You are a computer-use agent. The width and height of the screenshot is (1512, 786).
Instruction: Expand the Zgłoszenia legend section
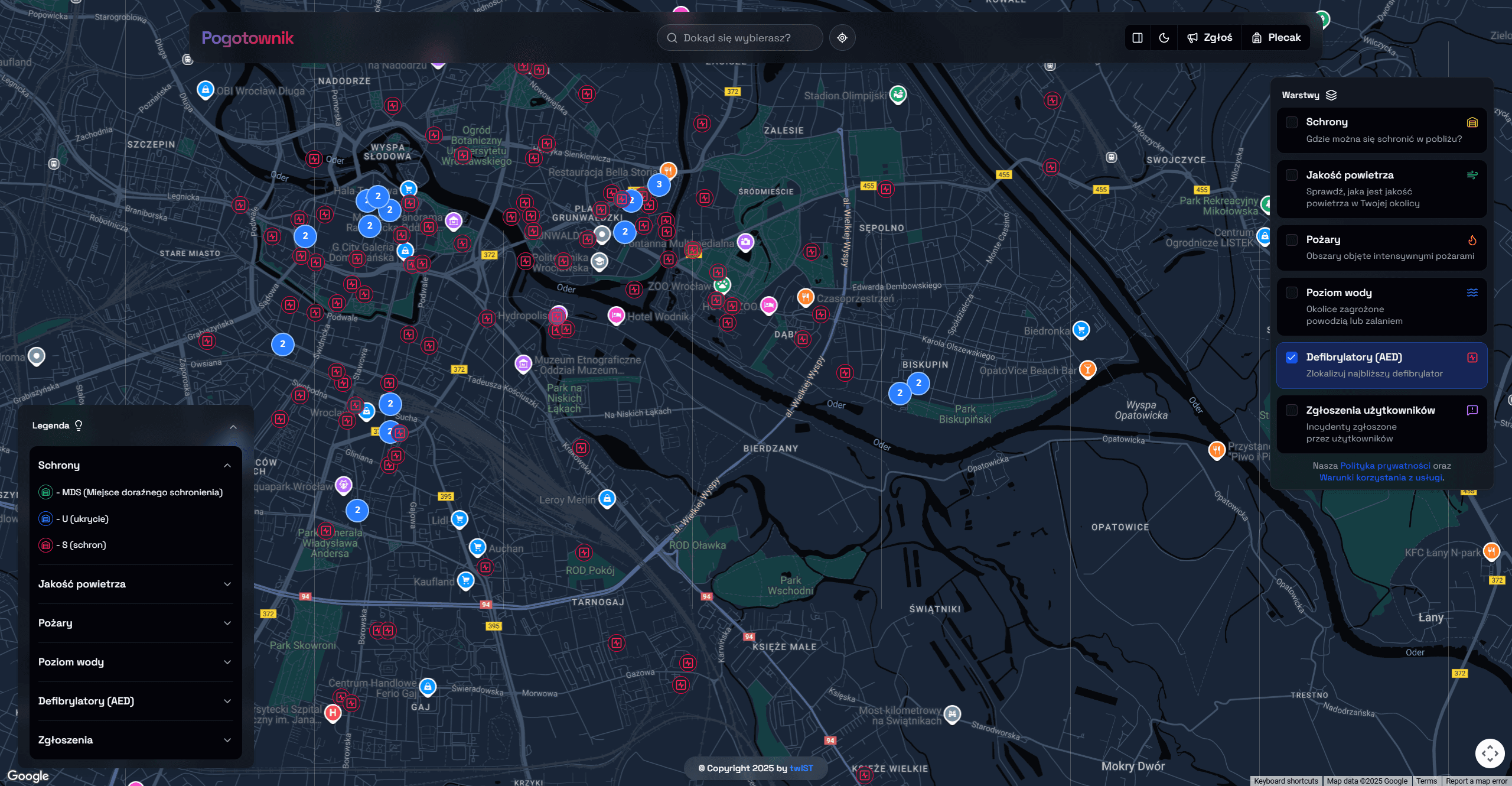tap(135, 740)
